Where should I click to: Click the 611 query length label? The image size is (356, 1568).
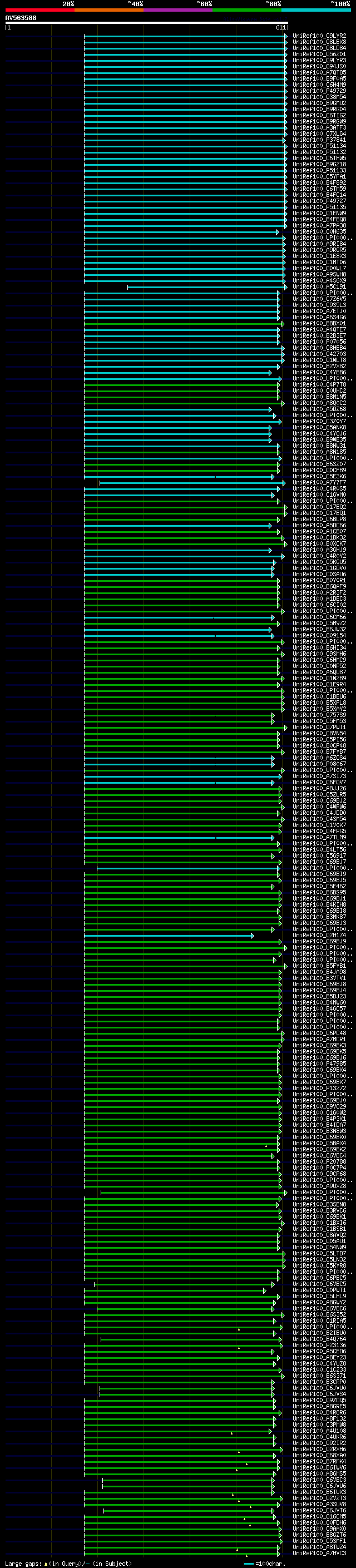pos(280,27)
